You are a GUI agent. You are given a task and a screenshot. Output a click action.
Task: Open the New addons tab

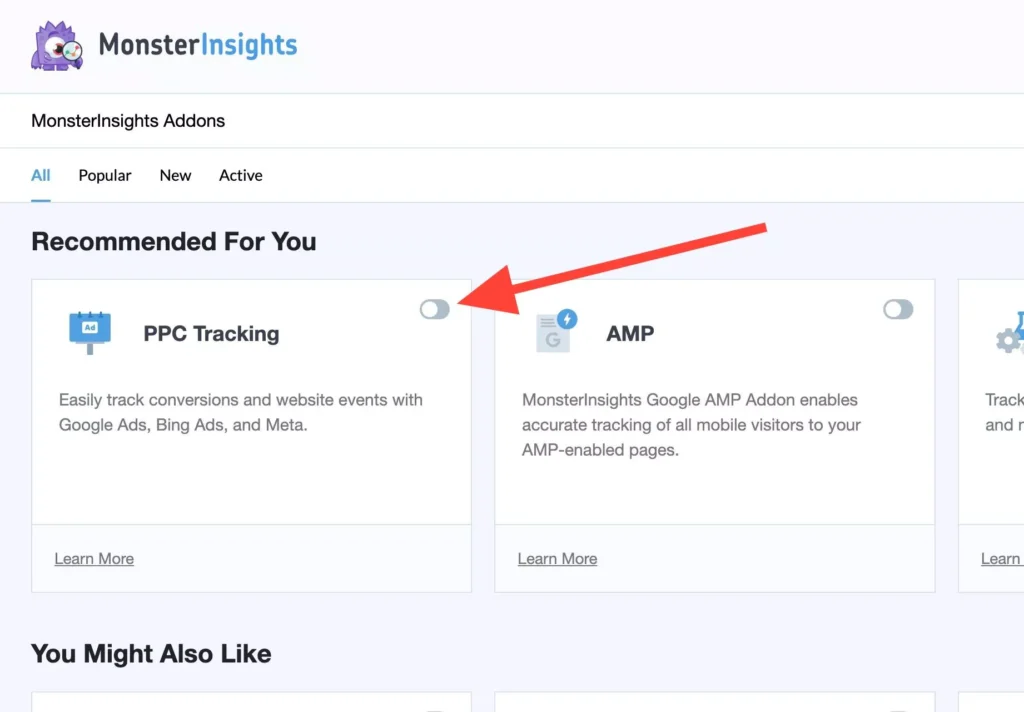[x=174, y=175]
